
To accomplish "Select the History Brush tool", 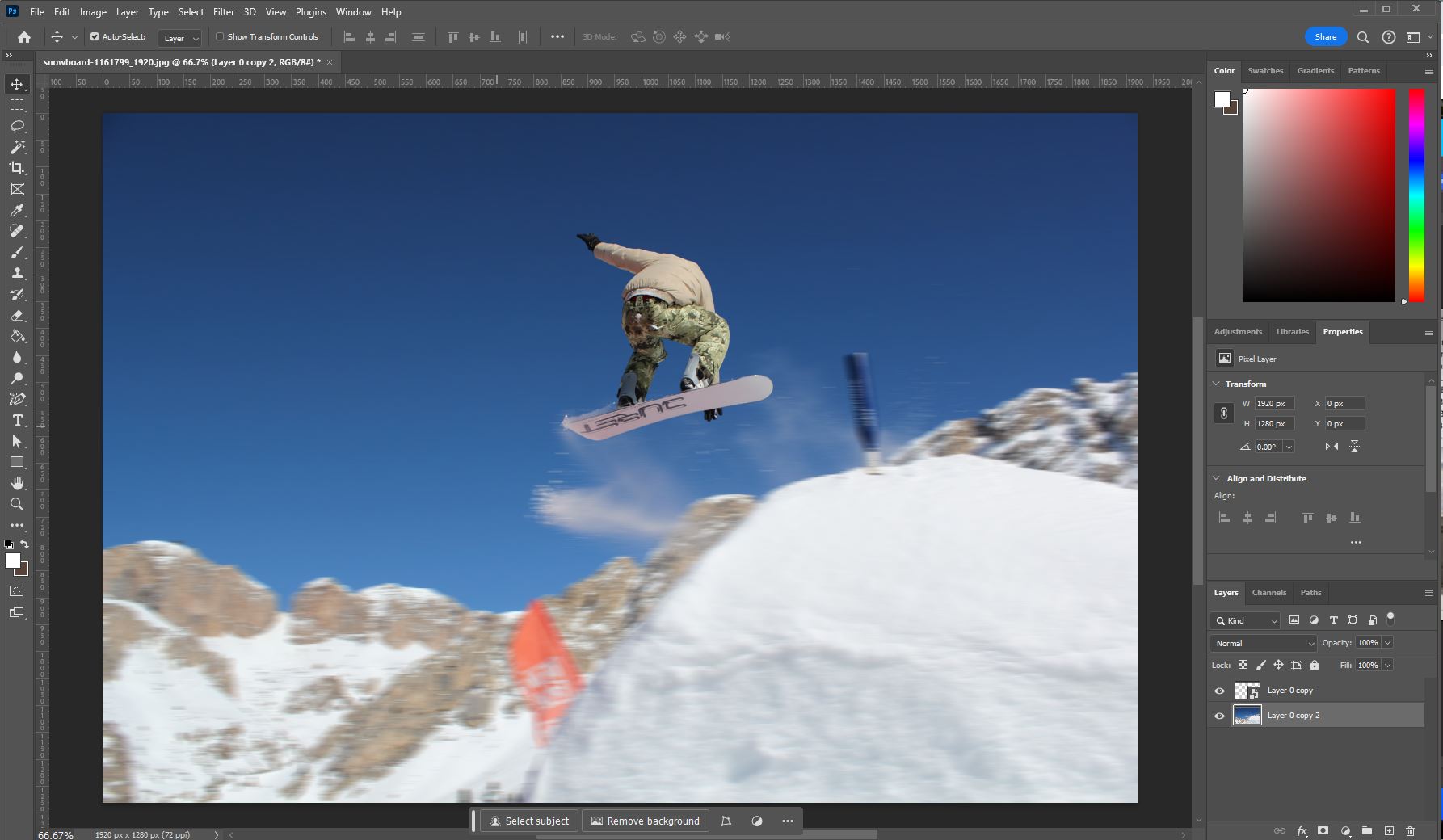I will click(x=17, y=294).
